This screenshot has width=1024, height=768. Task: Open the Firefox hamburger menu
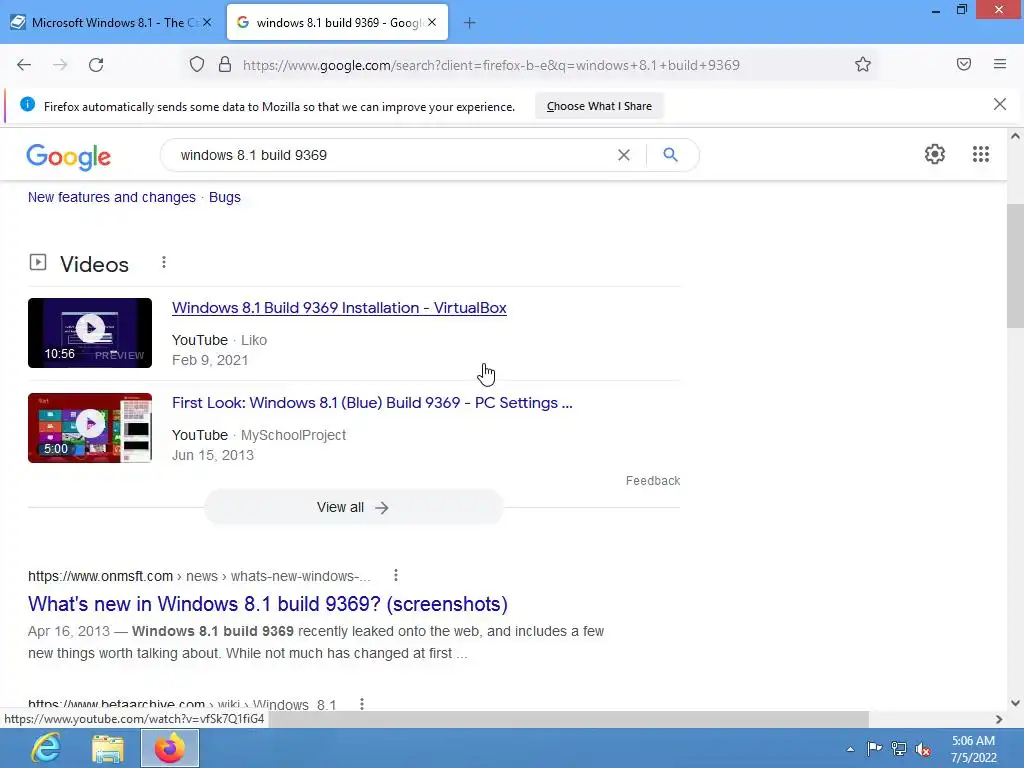[999, 64]
